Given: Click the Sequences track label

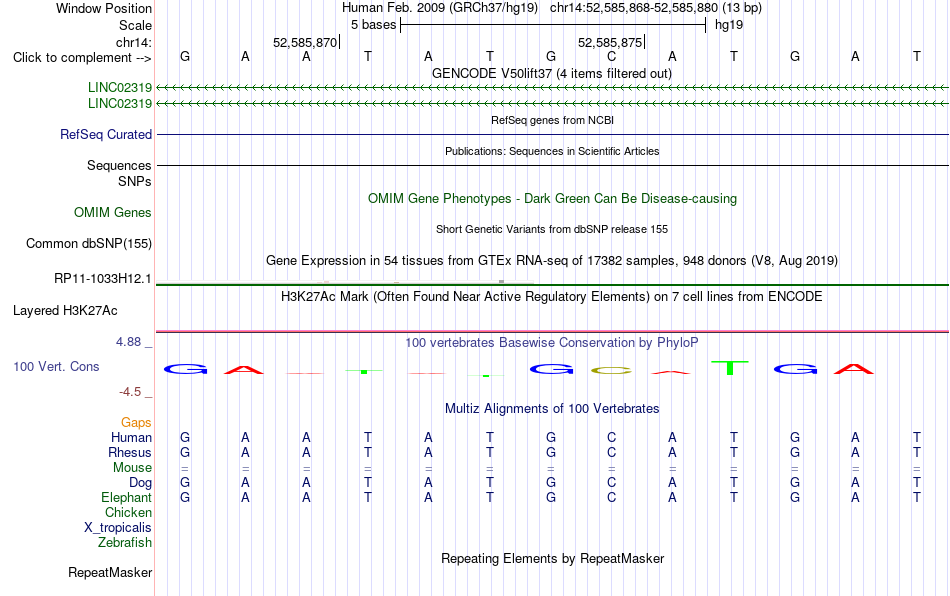Looking at the screenshot, I should [119, 165].
